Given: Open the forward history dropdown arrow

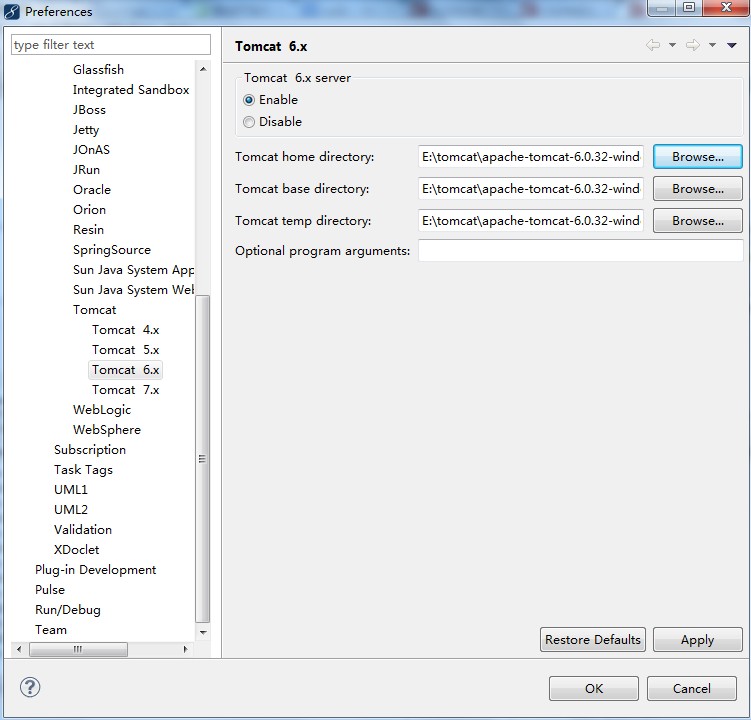Looking at the screenshot, I should (712, 45).
